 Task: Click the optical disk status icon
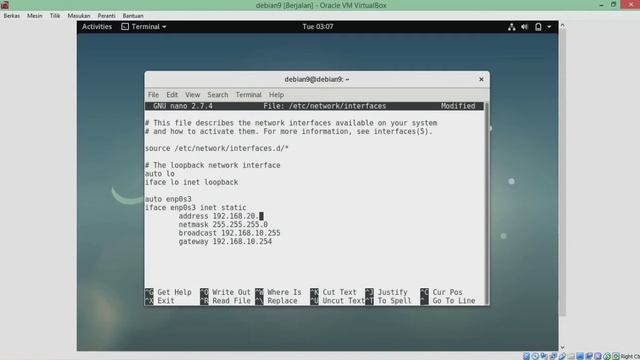click(535, 356)
